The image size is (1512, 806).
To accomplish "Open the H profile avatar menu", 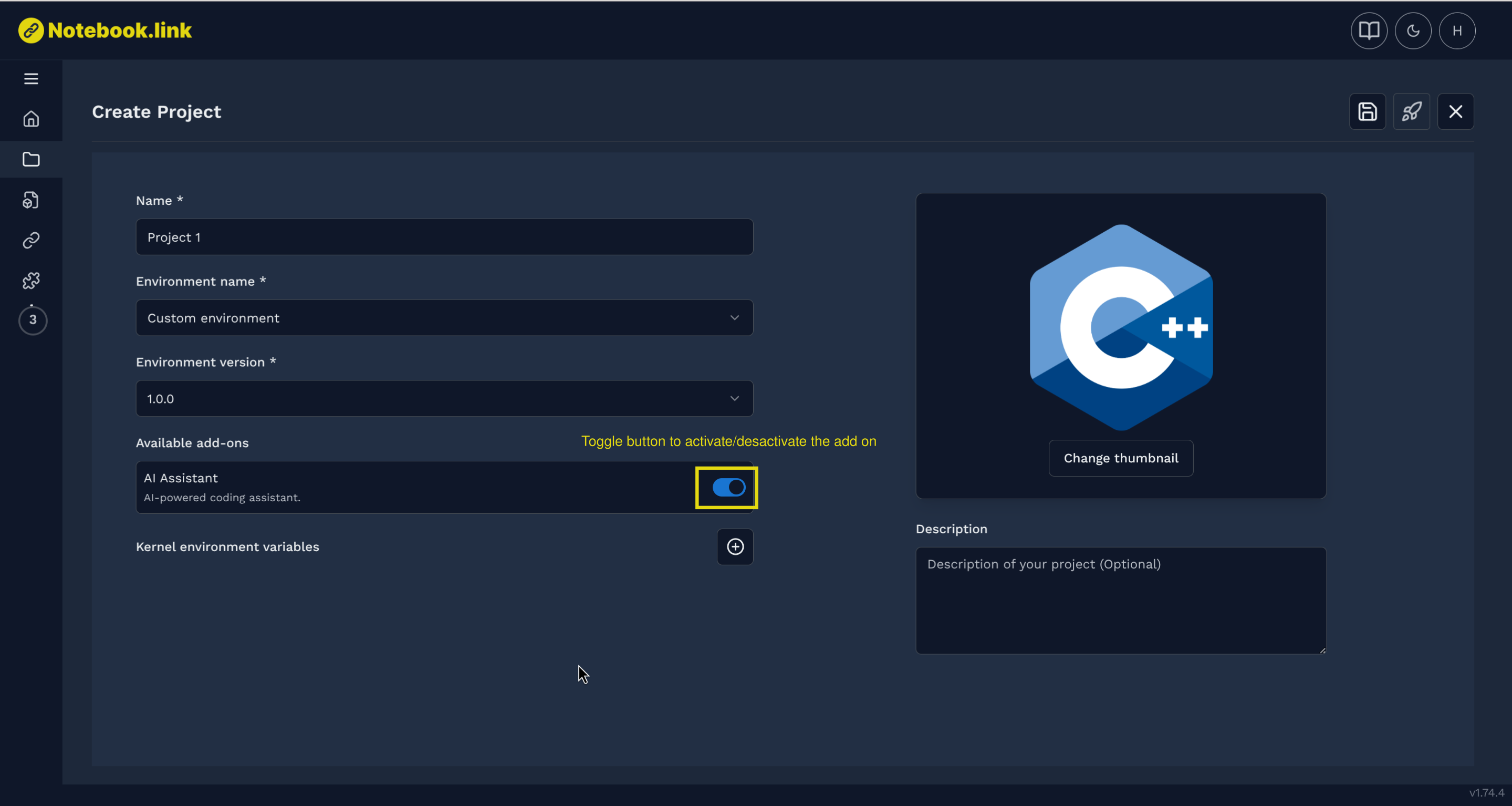I will (x=1458, y=30).
